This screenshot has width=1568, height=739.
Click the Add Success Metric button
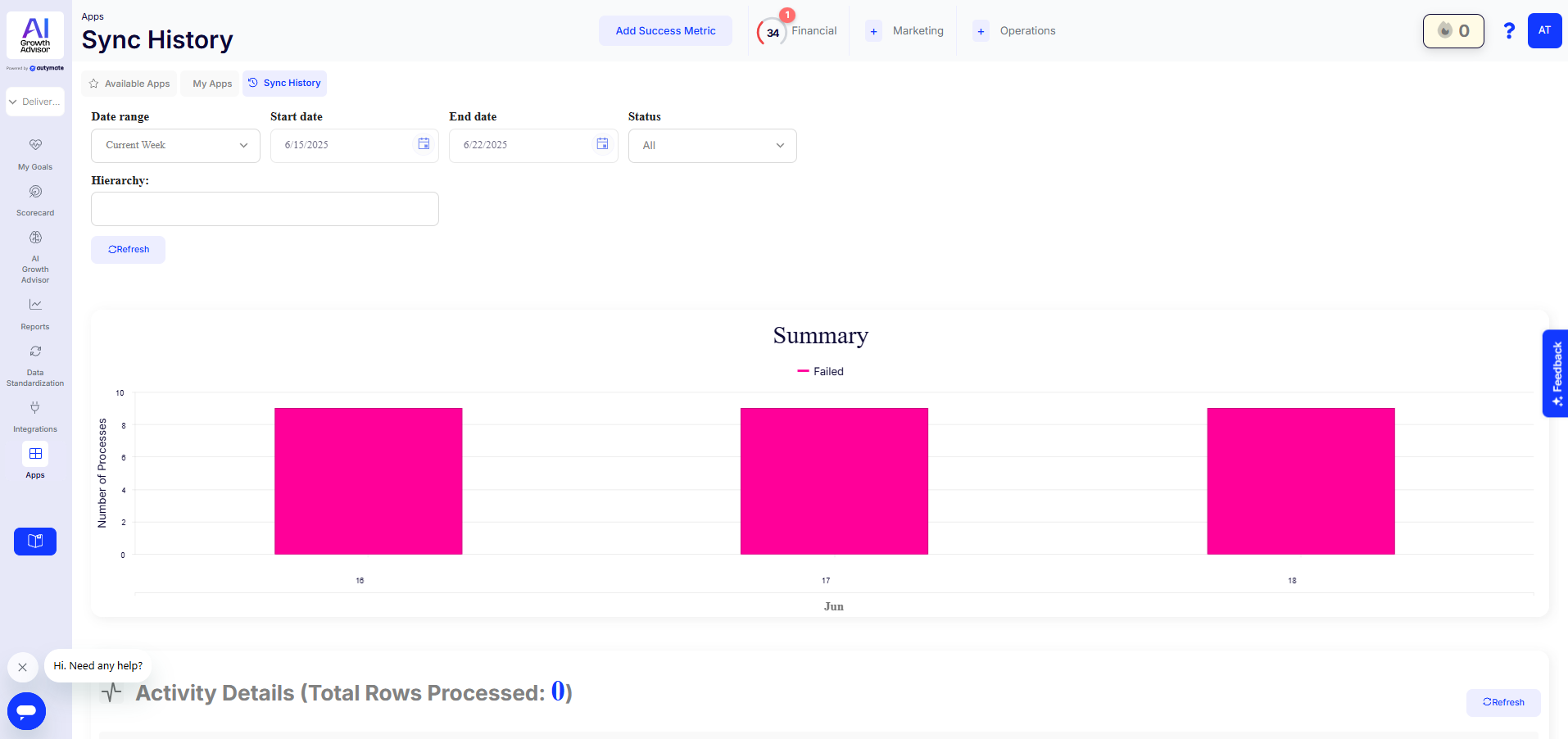(665, 31)
